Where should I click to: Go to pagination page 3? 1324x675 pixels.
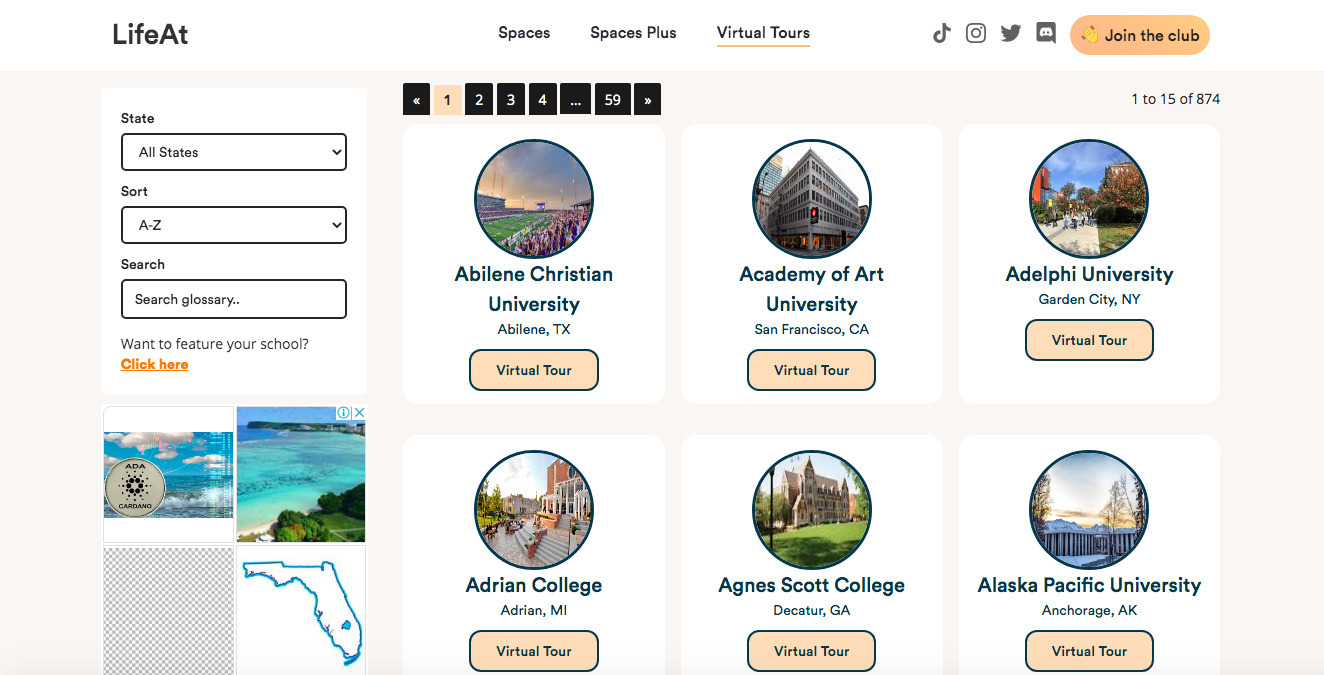pos(511,99)
